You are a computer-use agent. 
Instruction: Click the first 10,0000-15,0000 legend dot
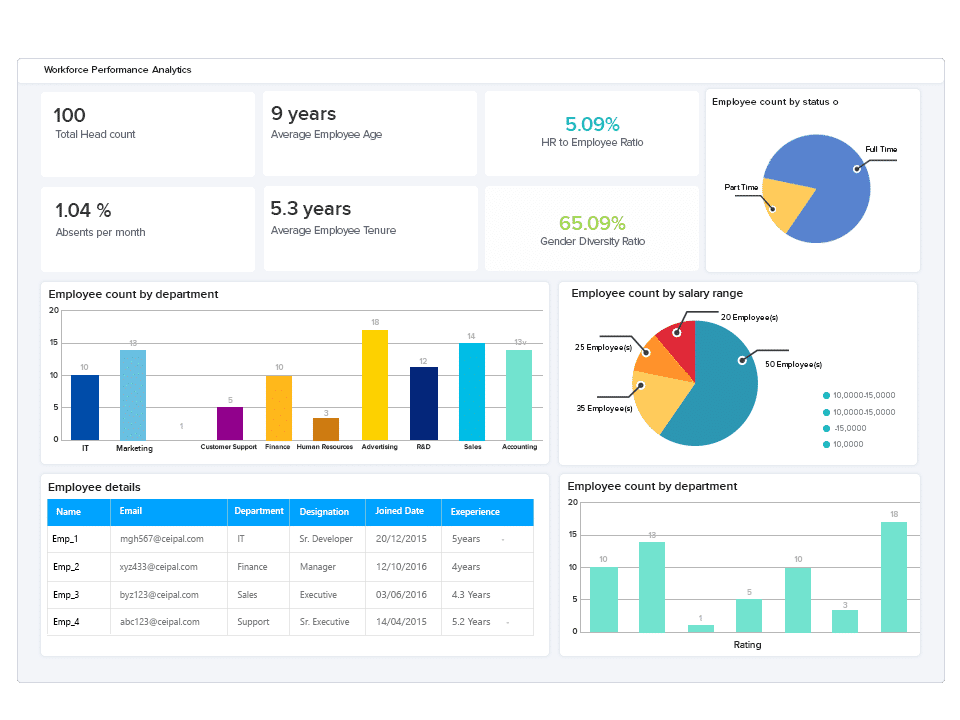tap(827, 396)
